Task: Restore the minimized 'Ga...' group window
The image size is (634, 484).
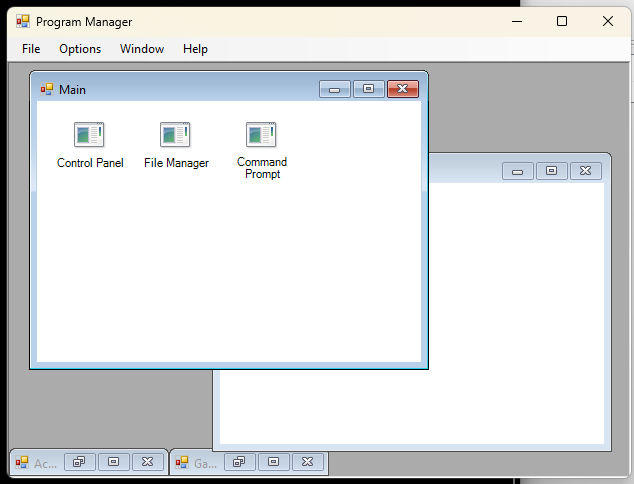Action: click(240, 462)
